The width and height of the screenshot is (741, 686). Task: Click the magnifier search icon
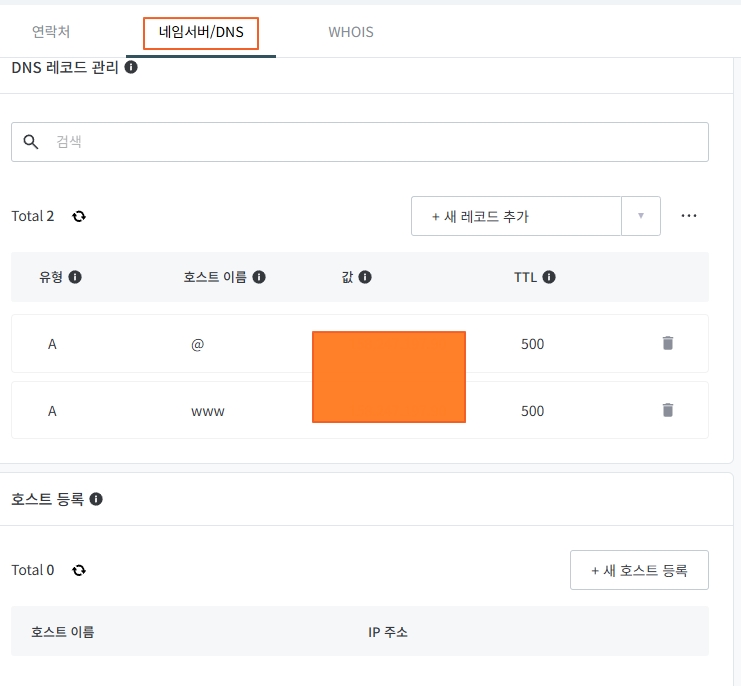31,142
